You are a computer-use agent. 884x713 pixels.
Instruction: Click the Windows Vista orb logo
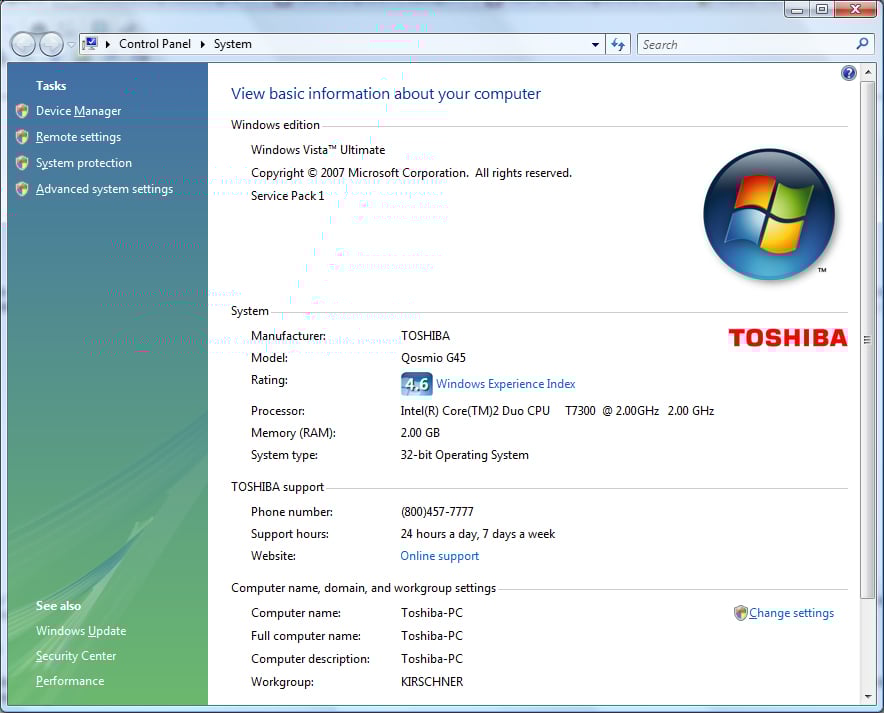coord(770,214)
